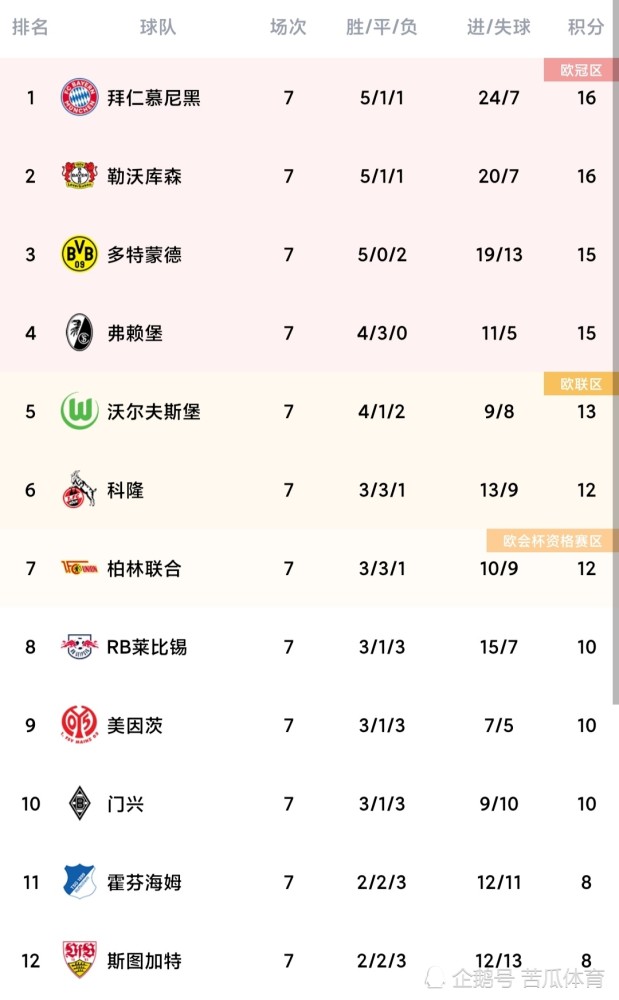Click the vertical scrollbar on right edge
This screenshot has width=619, height=1000.
(615, 352)
